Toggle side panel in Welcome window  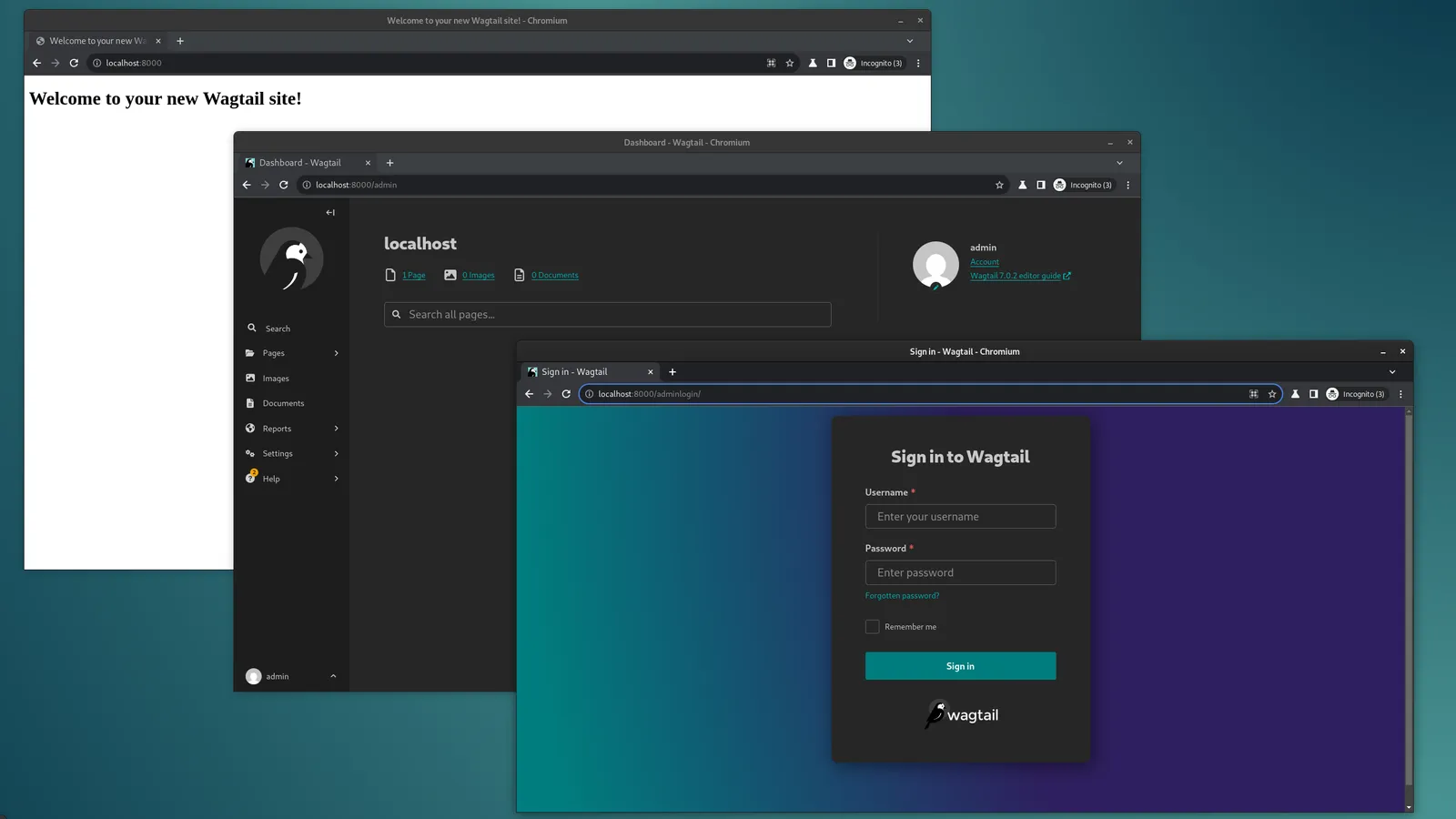(x=831, y=63)
